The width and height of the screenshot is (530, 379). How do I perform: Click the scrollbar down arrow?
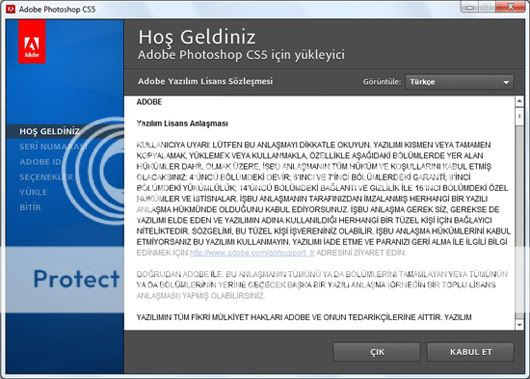[x=520, y=325]
